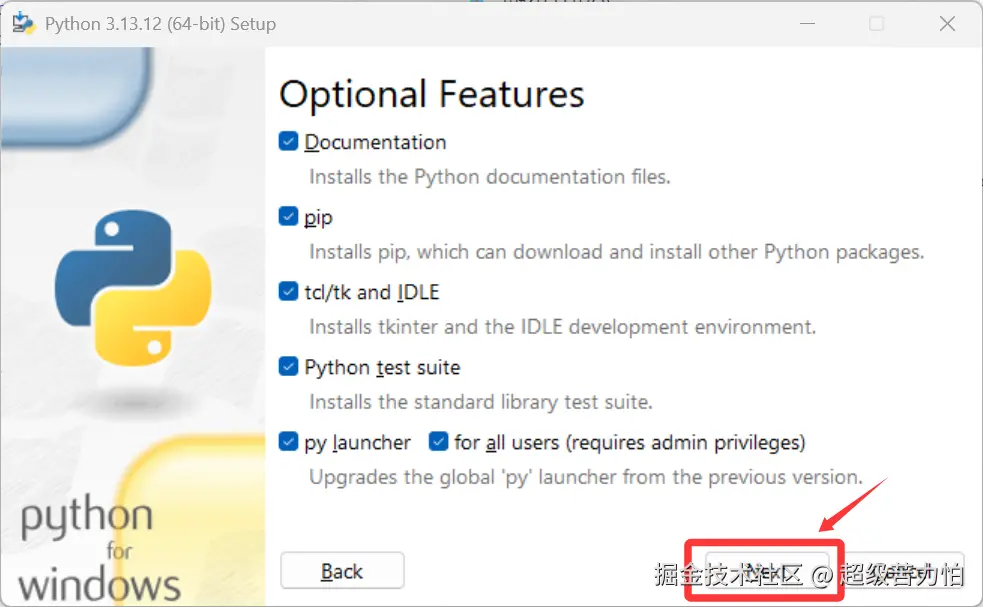The width and height of the screenshot is (983, 607).
Task: Click the 'Upgrades the global py launcher' description
Action: coord(586,477)
